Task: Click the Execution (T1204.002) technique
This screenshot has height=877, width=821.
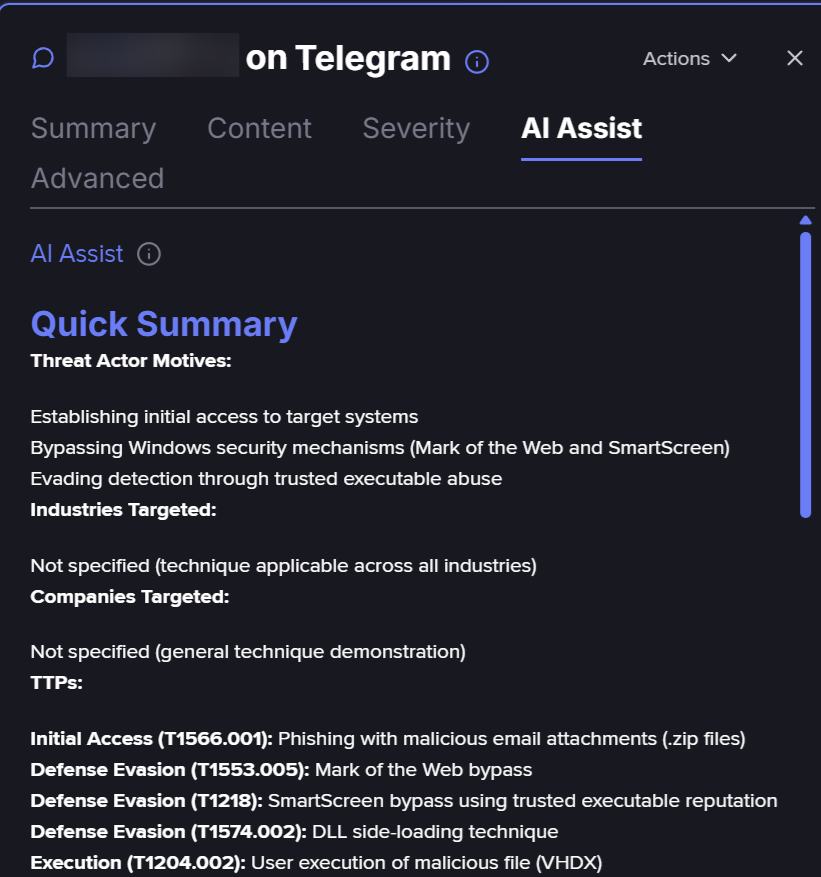Action: tap(138, 863)
